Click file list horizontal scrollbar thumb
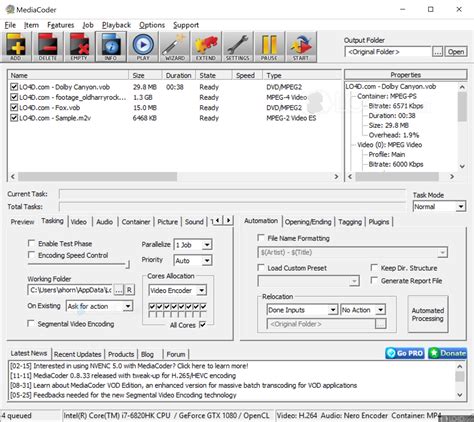Screen dimensions: 474x422 pyautogui.click(x=98, y=177)
